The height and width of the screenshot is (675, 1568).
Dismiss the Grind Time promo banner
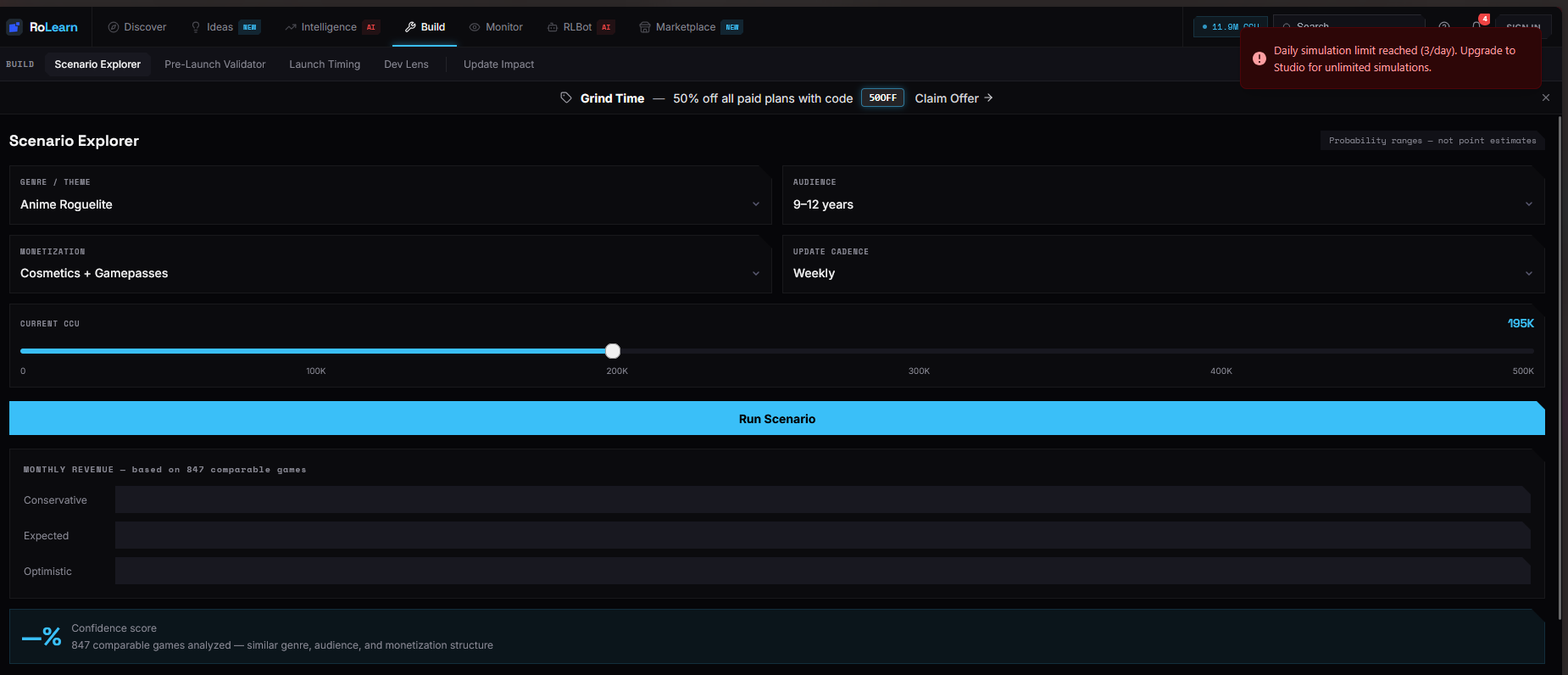point(1546,98)
